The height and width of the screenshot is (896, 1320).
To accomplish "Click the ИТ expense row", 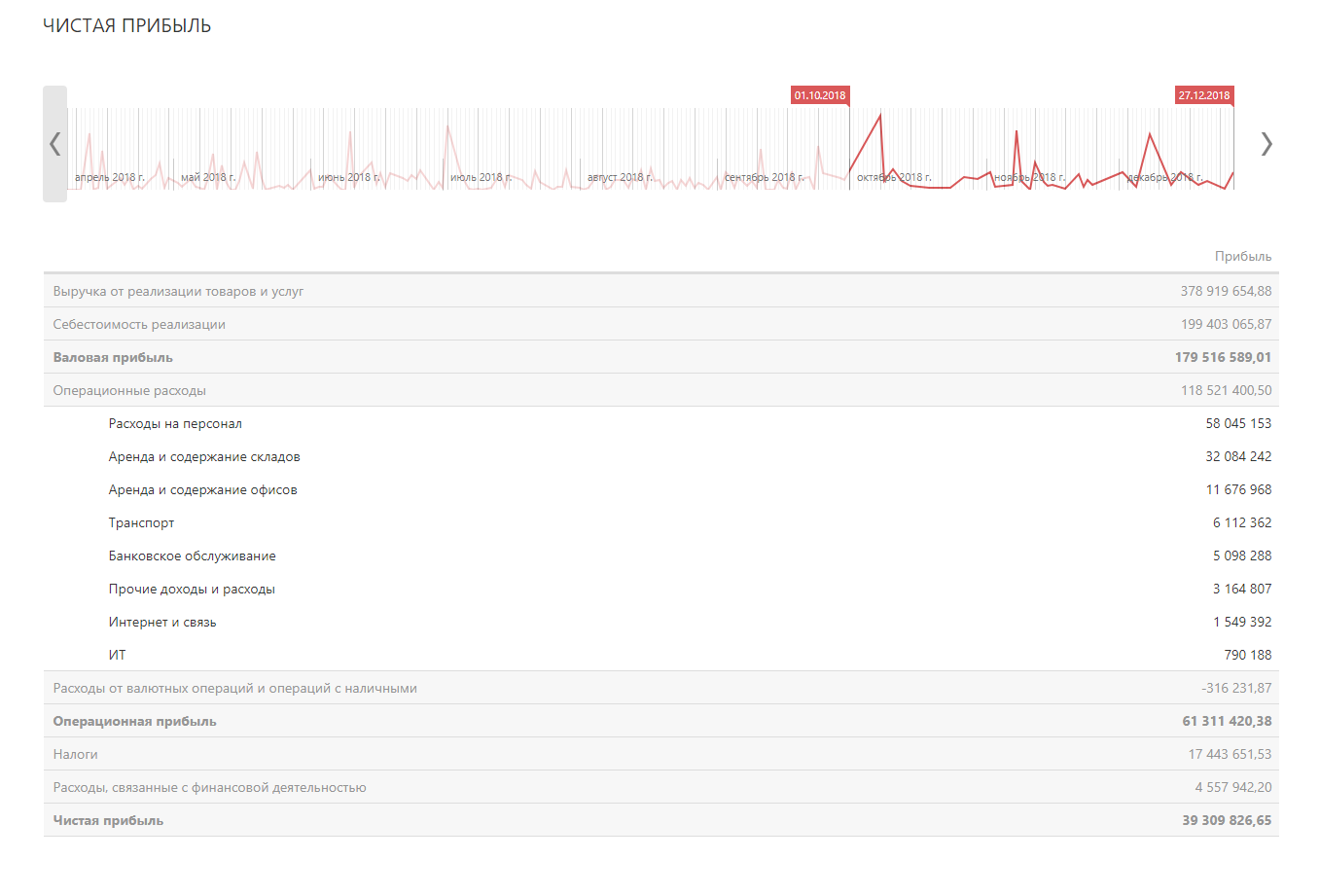I will click(x=118, y=655).
